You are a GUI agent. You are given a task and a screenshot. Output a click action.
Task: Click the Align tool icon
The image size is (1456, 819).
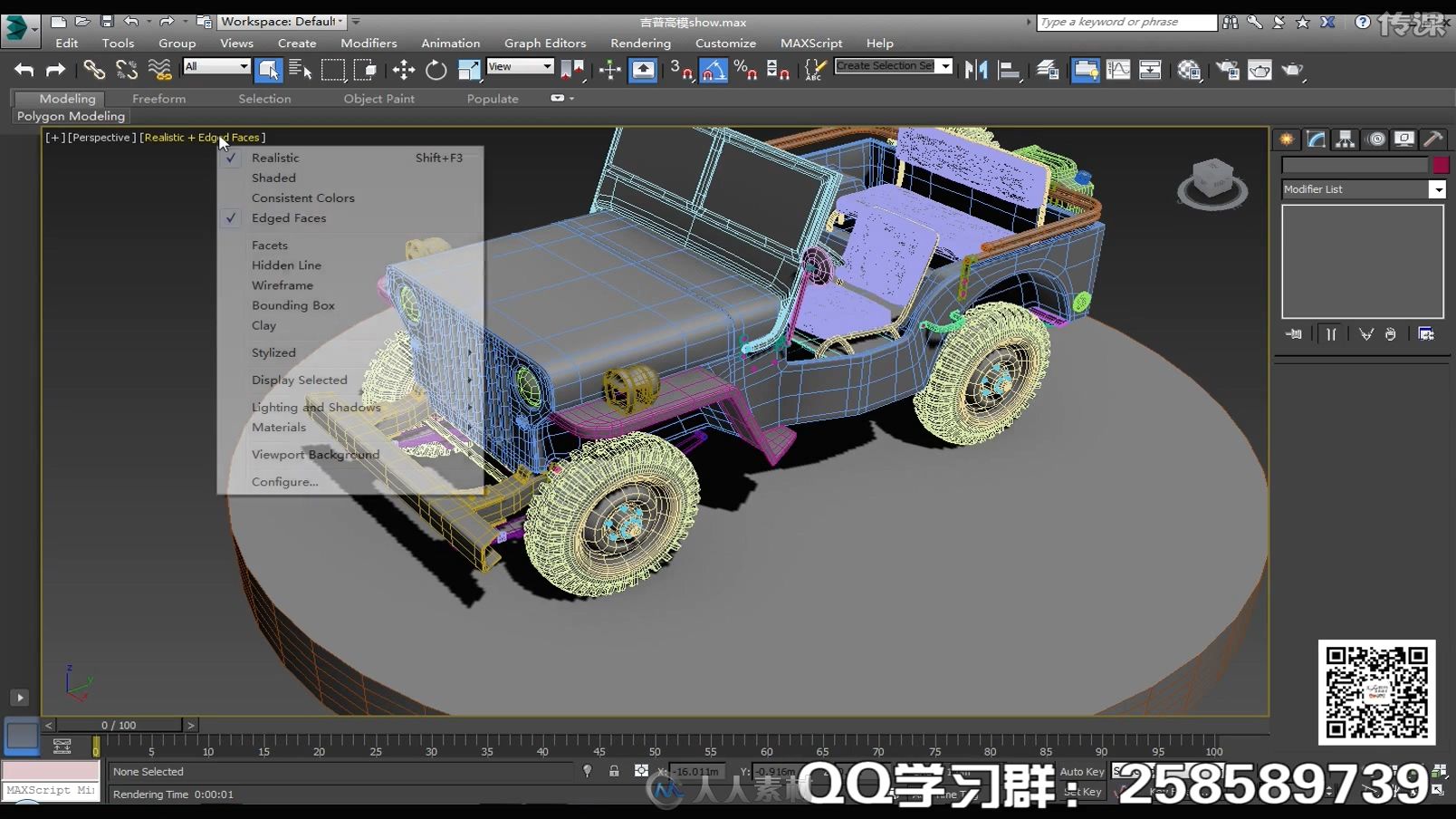coord(1009,70)
